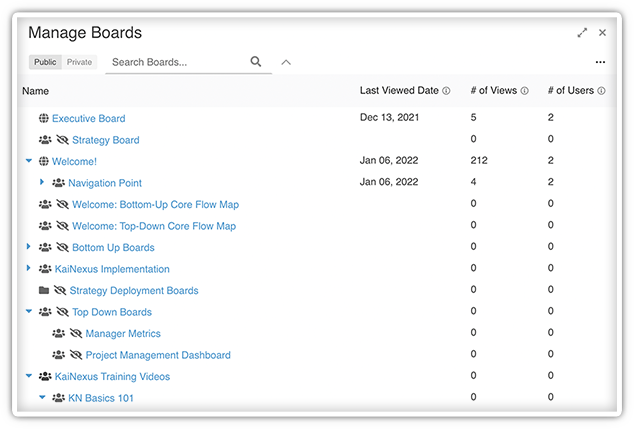Click the search magnifier icon
The image size is (634, 429).
click(x=256, y=61)
